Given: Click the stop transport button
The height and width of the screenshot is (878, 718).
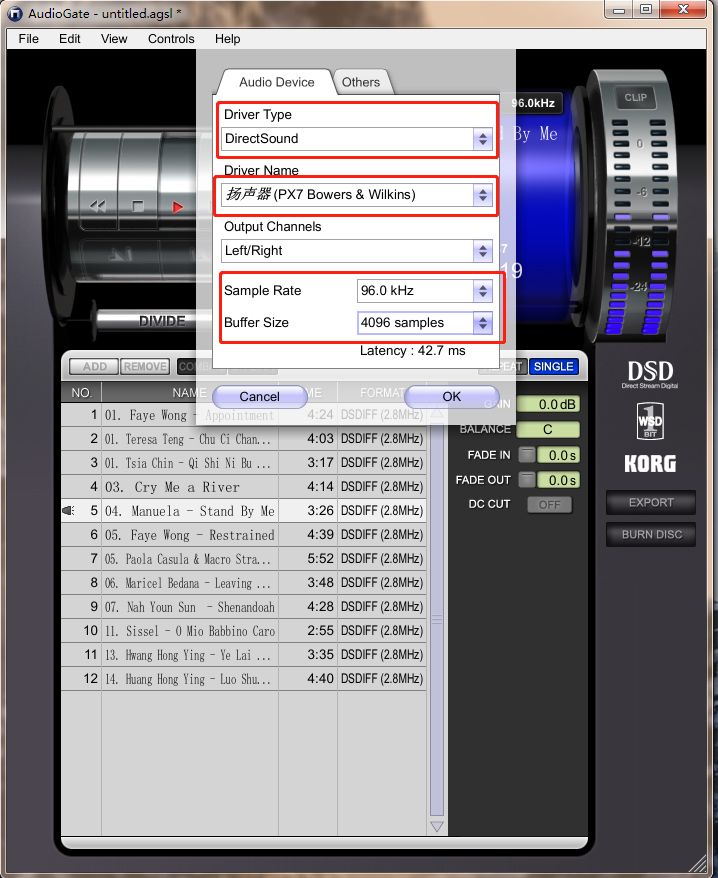Looking at the screenshot, I should [x=138, y=206].
